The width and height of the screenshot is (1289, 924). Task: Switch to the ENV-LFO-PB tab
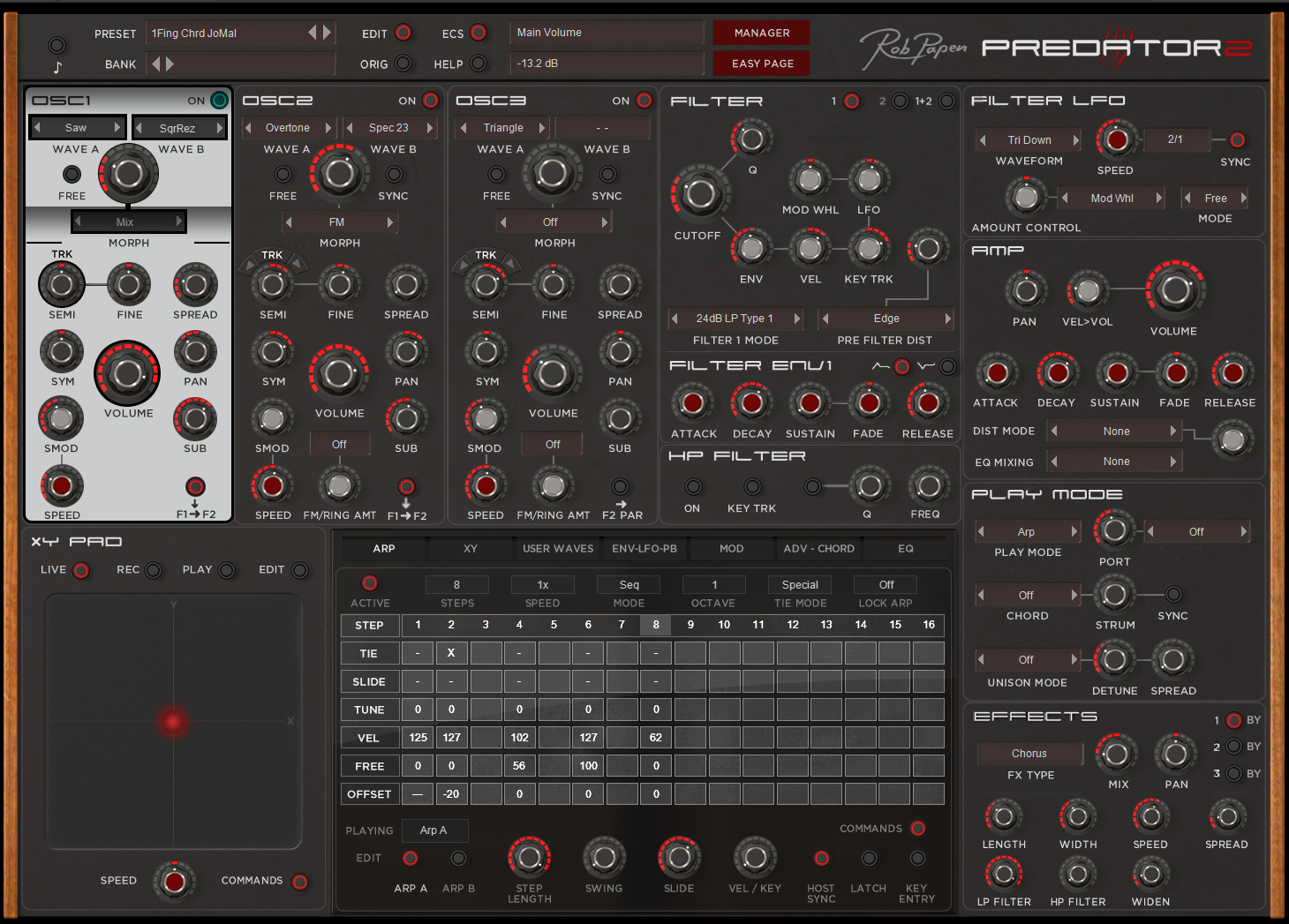[644, 549]
